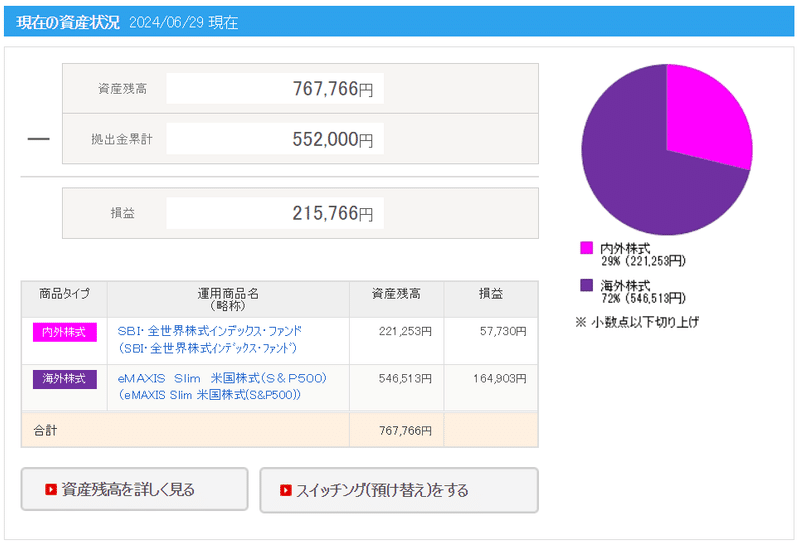This screenshot has width=800, height=545.
Task: Select the 損益 value field 215,766円
Action: (274, 213)
